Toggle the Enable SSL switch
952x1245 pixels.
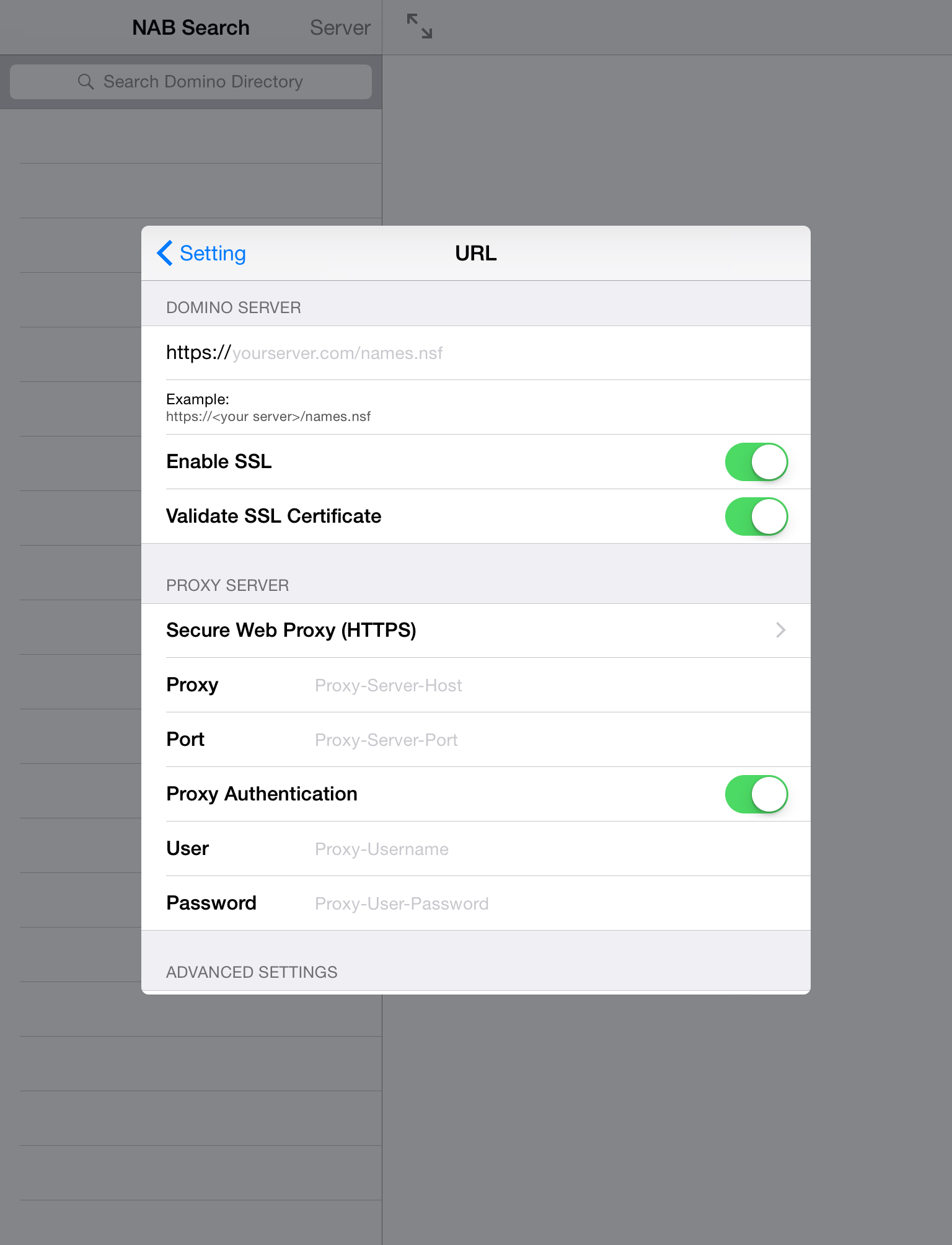click(x=756, y=462)
